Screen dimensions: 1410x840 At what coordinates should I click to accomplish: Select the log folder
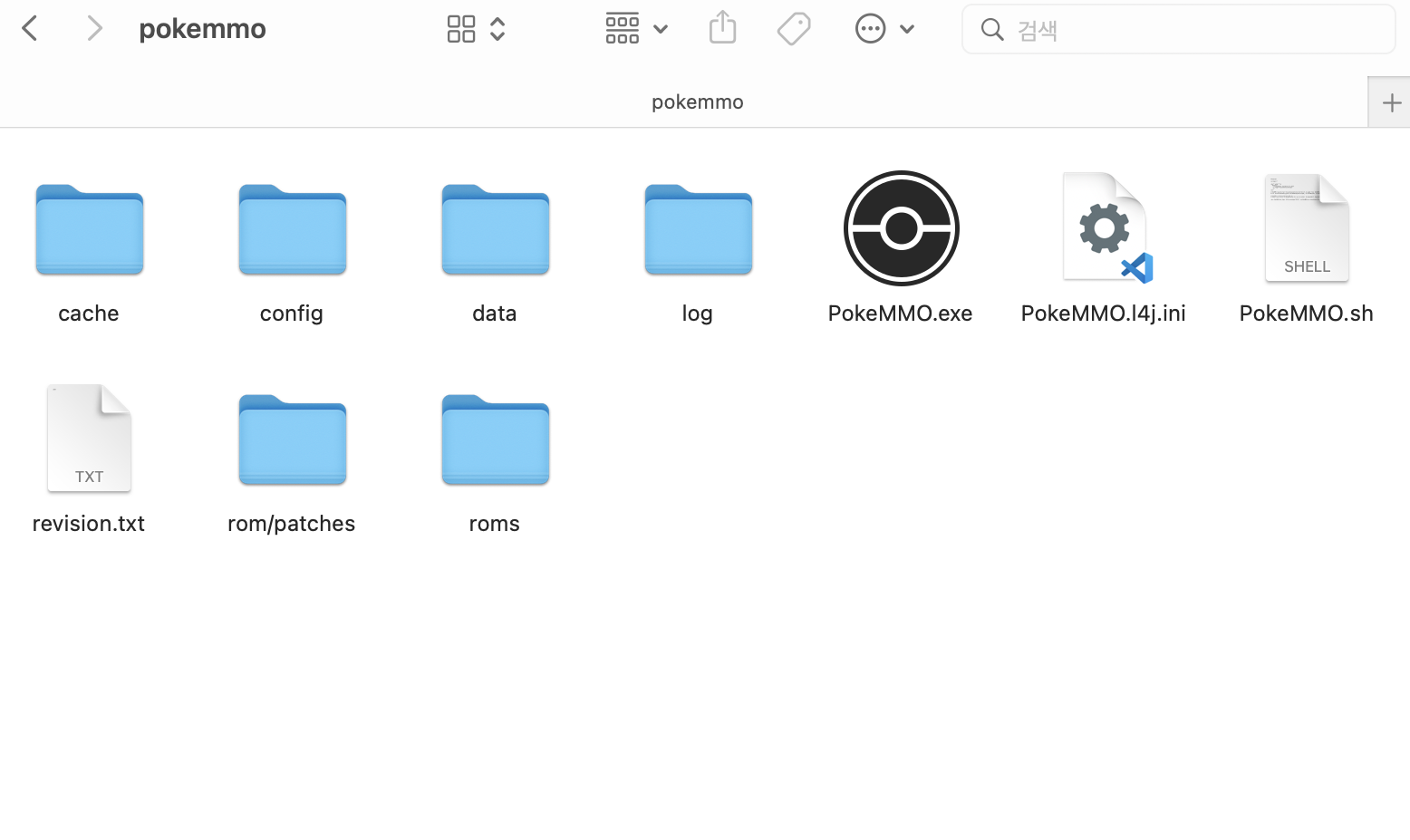coord(698,230)
